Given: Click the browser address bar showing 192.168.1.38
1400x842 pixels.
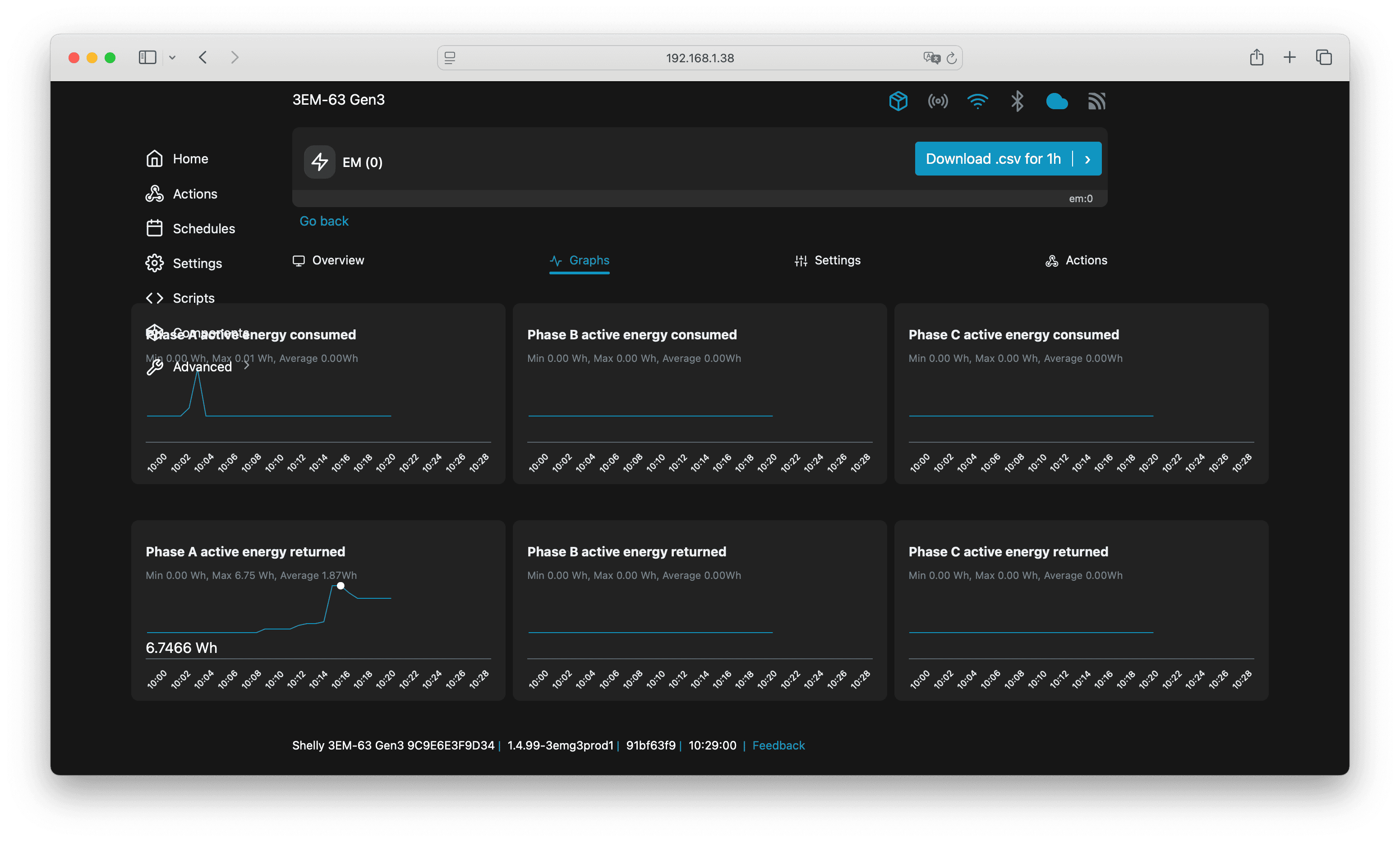Looking at the screenshot, I should (x=700, y=58).
